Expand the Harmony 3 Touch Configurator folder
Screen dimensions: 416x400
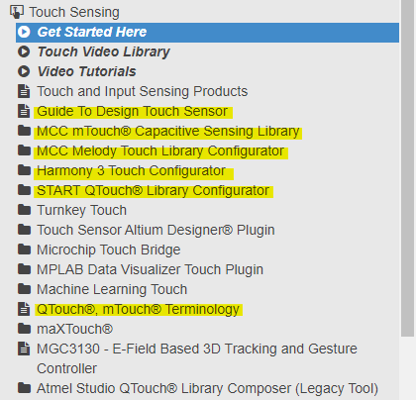click(x=24, y=170)
